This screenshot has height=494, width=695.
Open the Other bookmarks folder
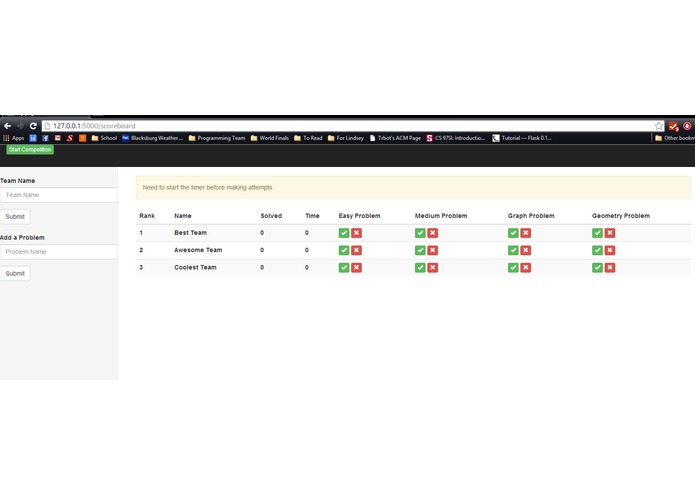675,138
